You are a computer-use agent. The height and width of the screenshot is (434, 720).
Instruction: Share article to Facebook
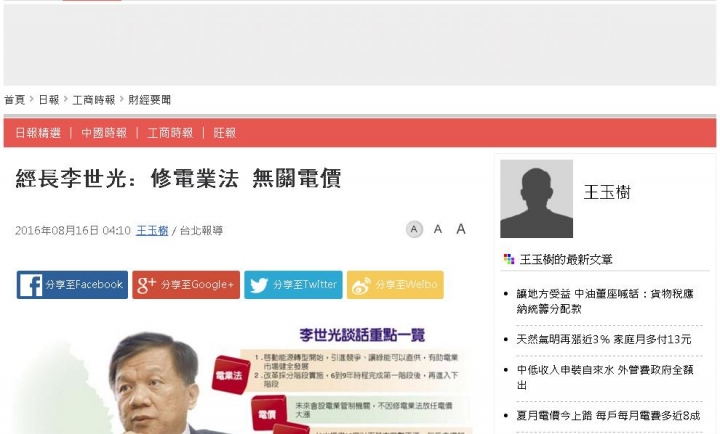tap(72, 285)
